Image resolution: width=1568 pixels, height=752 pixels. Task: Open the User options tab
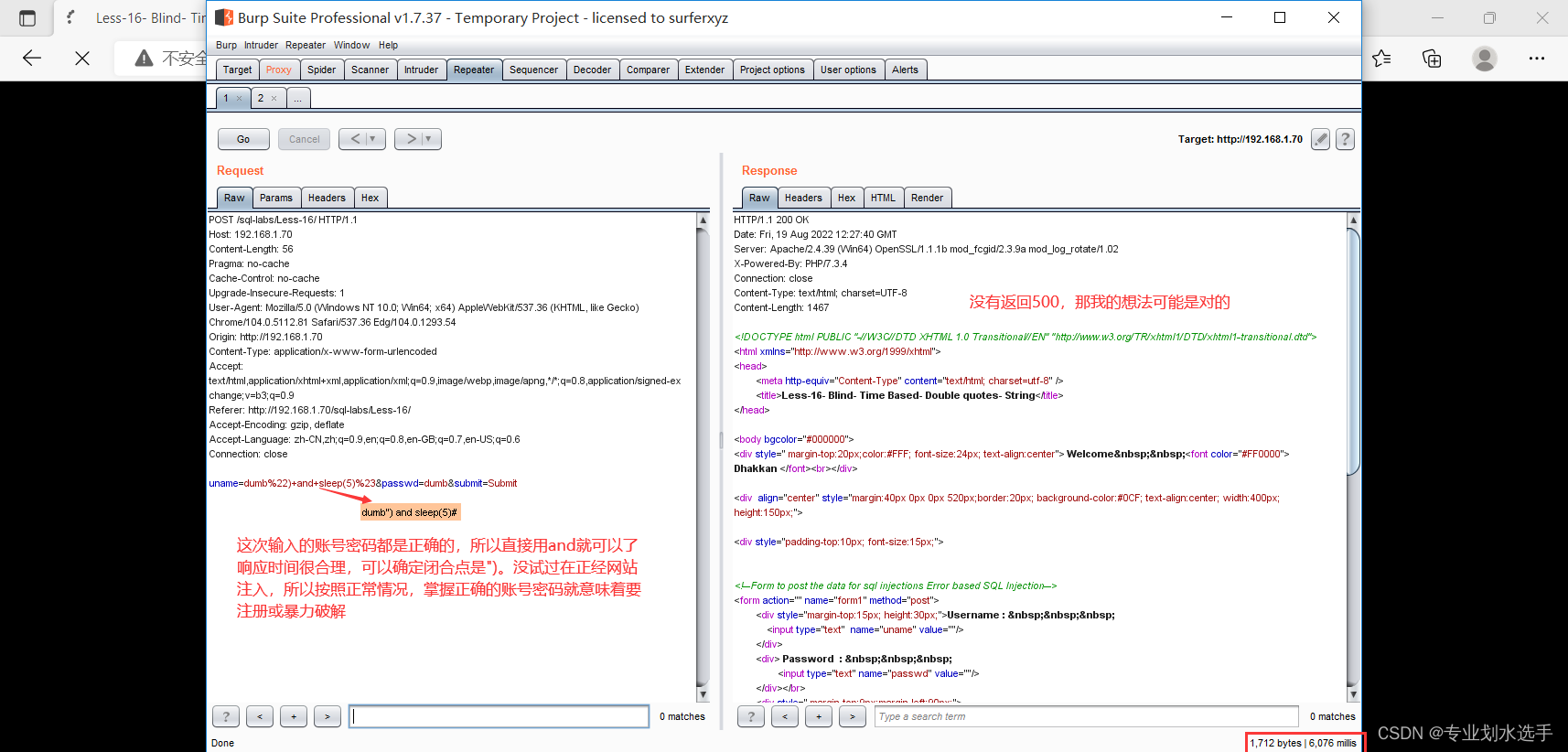[849, 70]
